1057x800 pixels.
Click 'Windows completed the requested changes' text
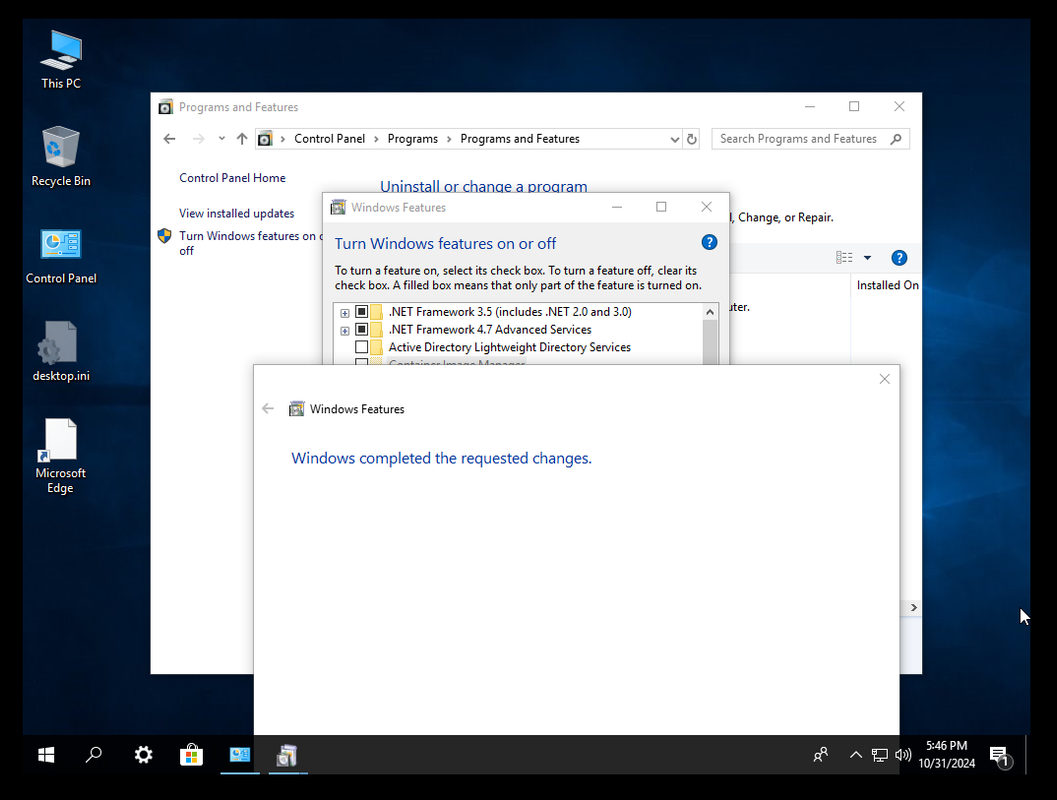tap(442, 458)
